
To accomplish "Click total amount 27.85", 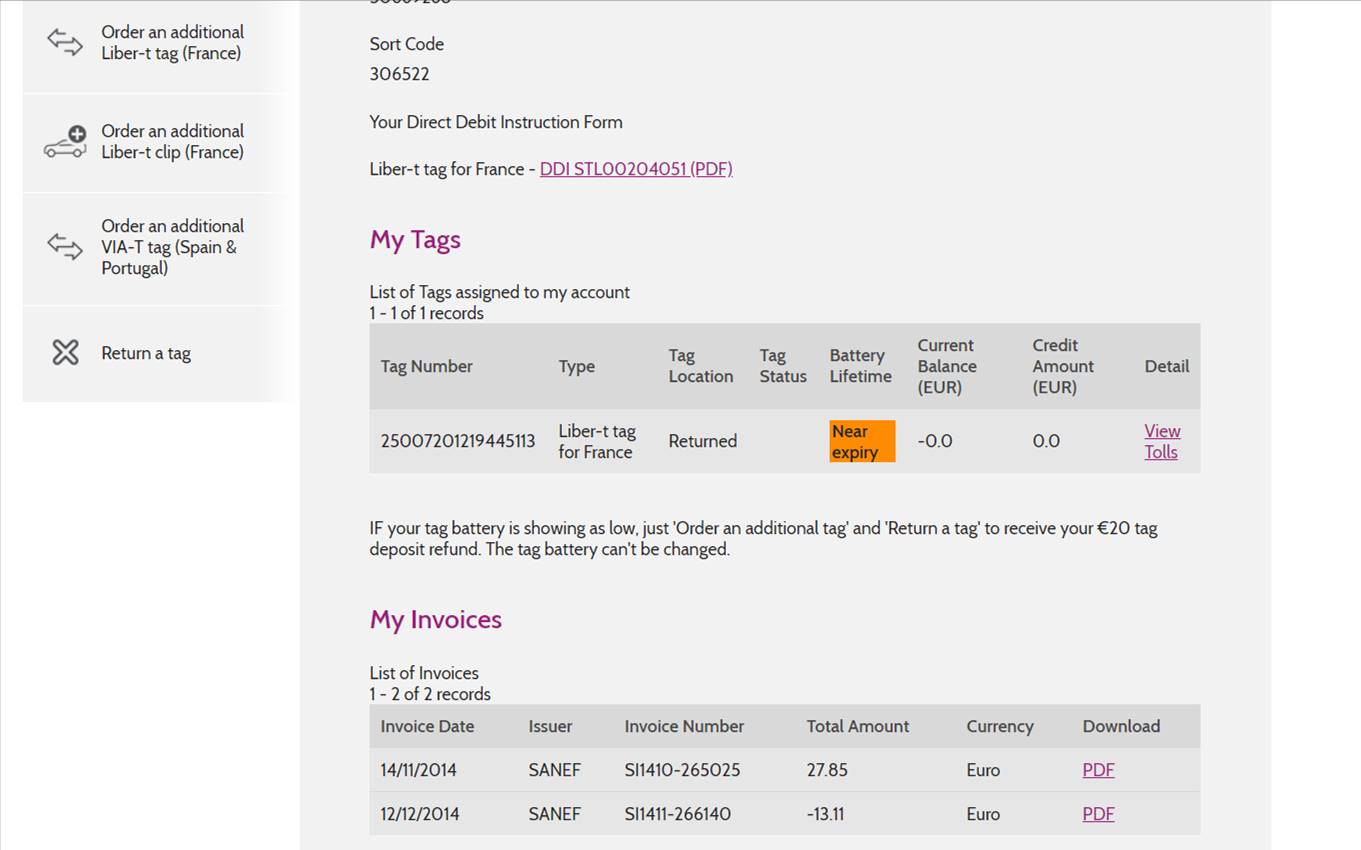I will (x=827, y=770).
